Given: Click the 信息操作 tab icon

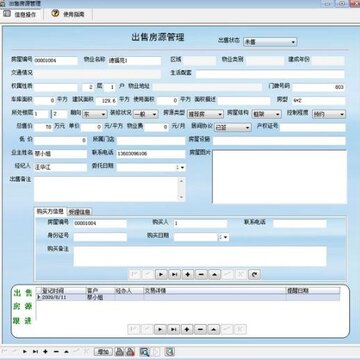Looking at the screenshot, I should 7,13.
